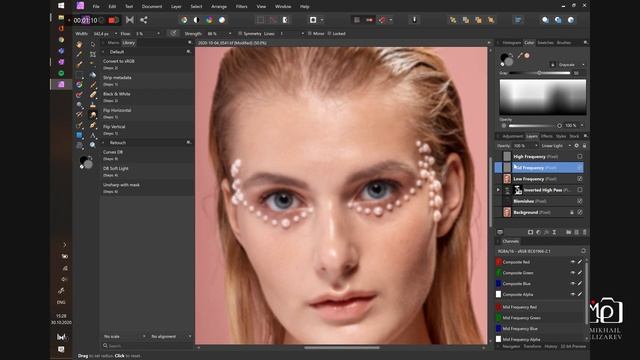Screen dimensions: 640x360
Task: Select the Text tool
Action: pos(93,135)
